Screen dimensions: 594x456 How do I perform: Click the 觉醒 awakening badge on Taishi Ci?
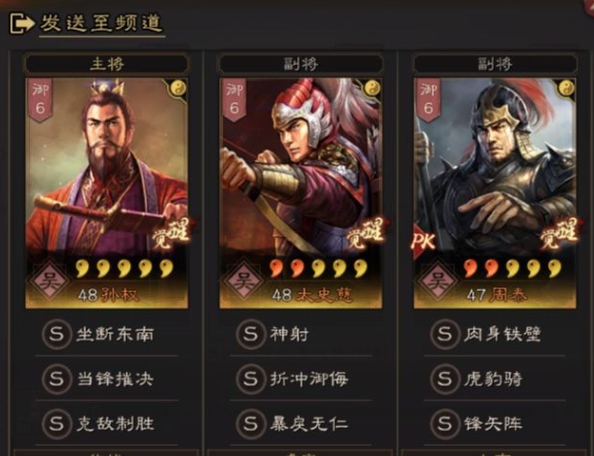tap(365, 234)
